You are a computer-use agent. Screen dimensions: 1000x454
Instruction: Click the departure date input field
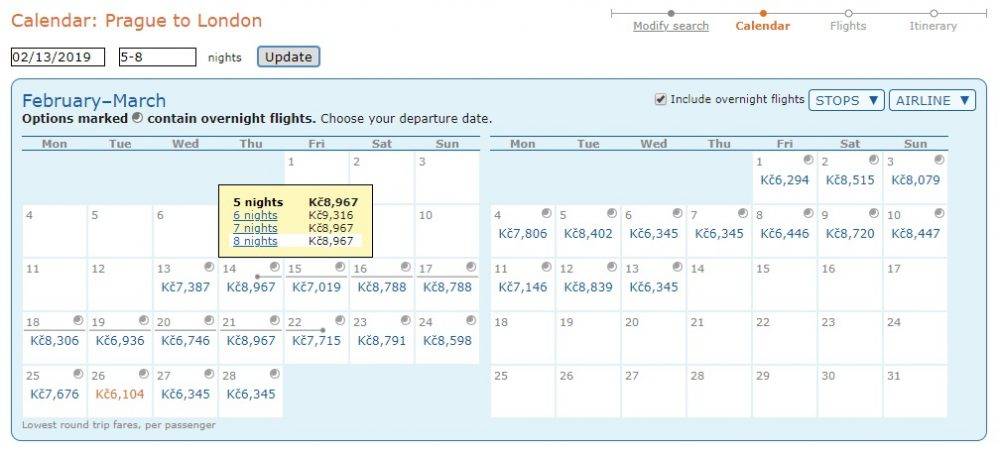[x=58, y=57]
